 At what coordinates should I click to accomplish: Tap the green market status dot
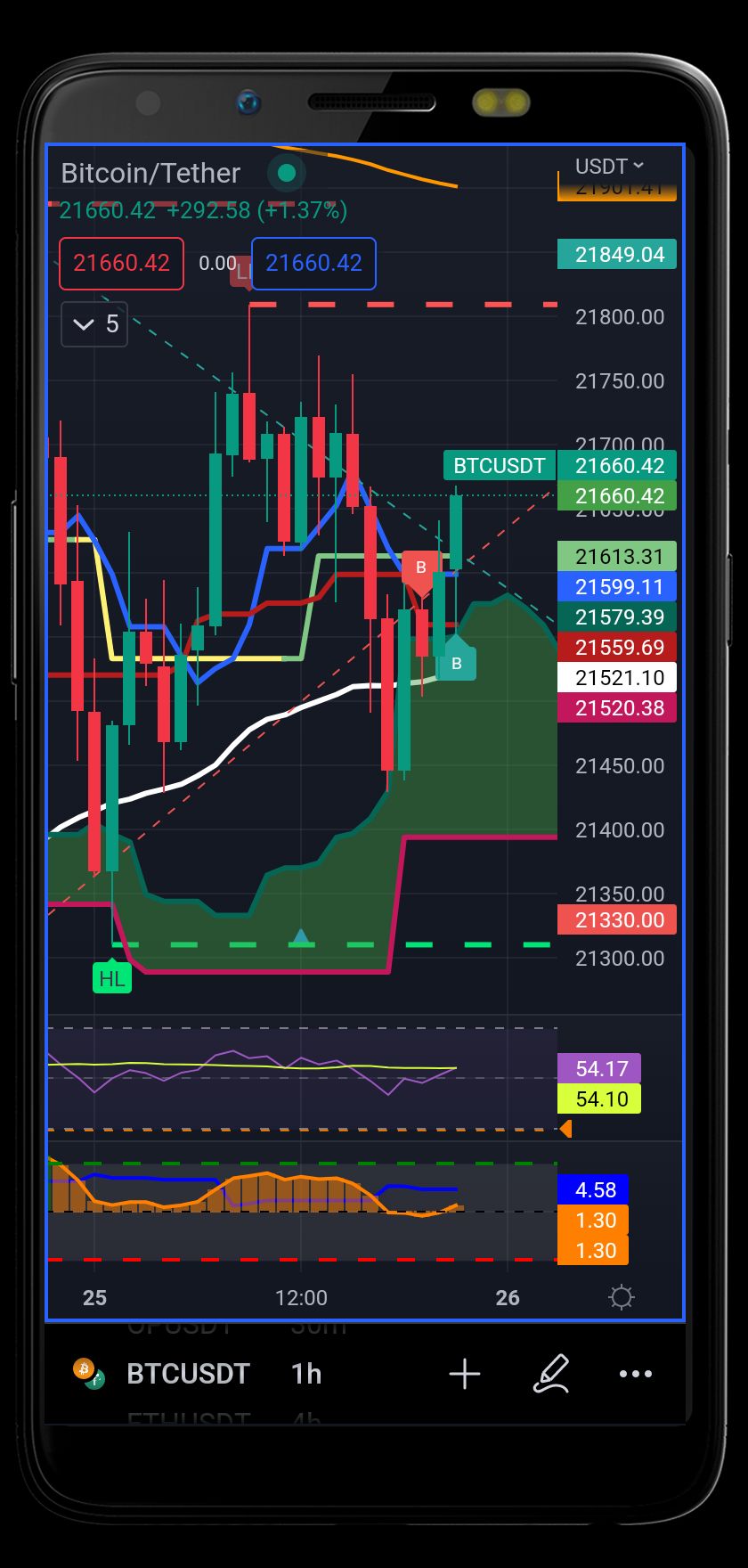(x=286, y=173)
